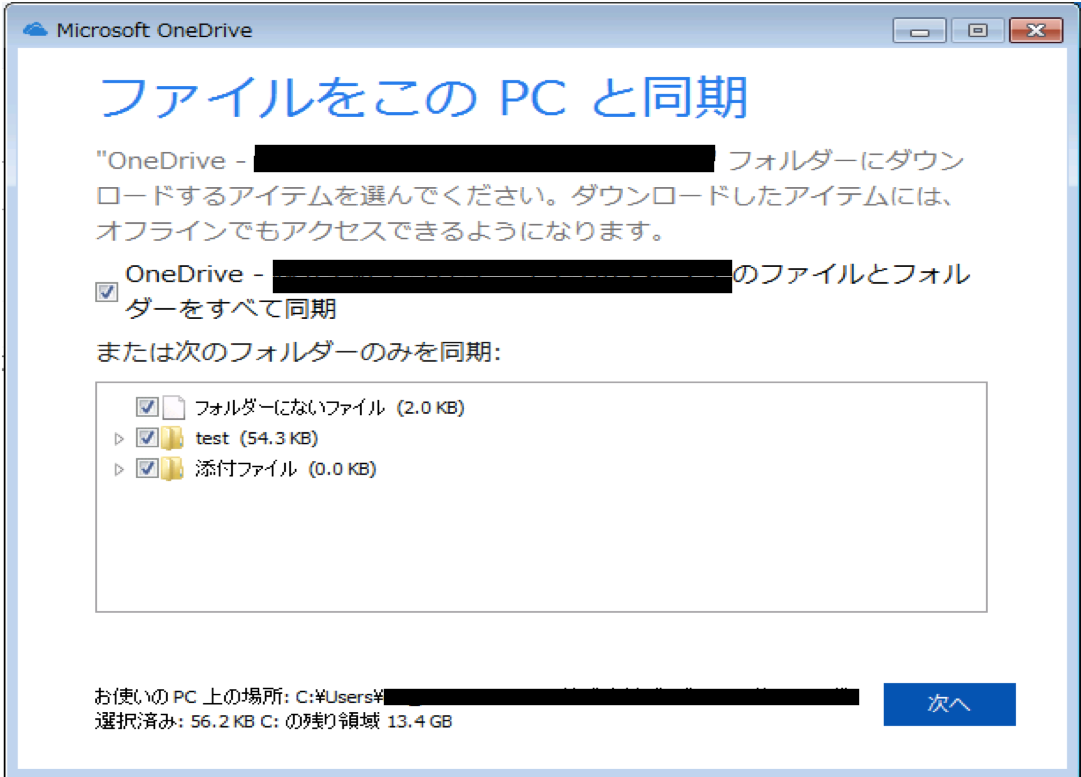Click the のファイルとフォルダーをすべて同期 label text
The height and width of the screenshot is (777, 1081).
click(x=850, y=275)
